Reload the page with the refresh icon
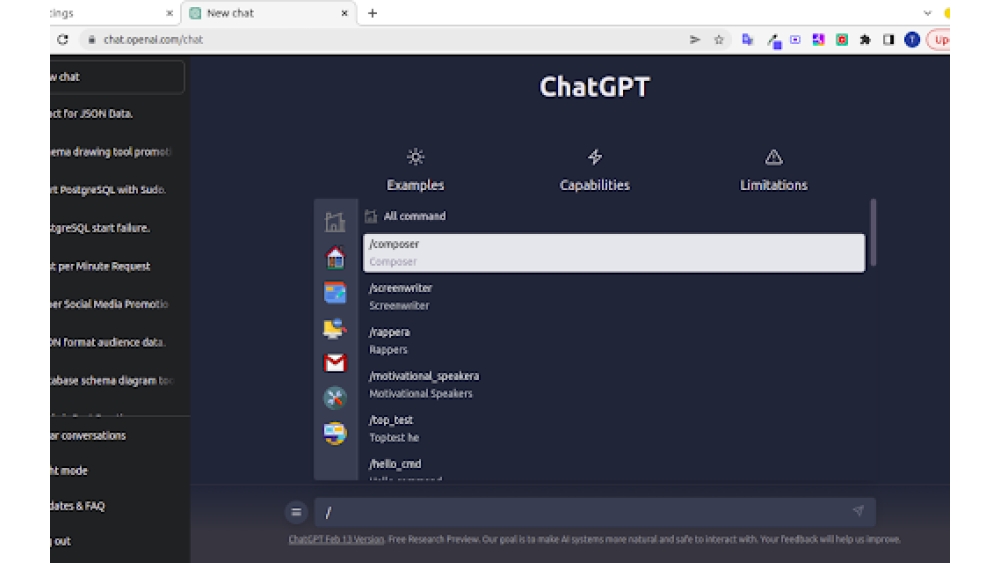1000x563 pixels. (x=62, y=40)
